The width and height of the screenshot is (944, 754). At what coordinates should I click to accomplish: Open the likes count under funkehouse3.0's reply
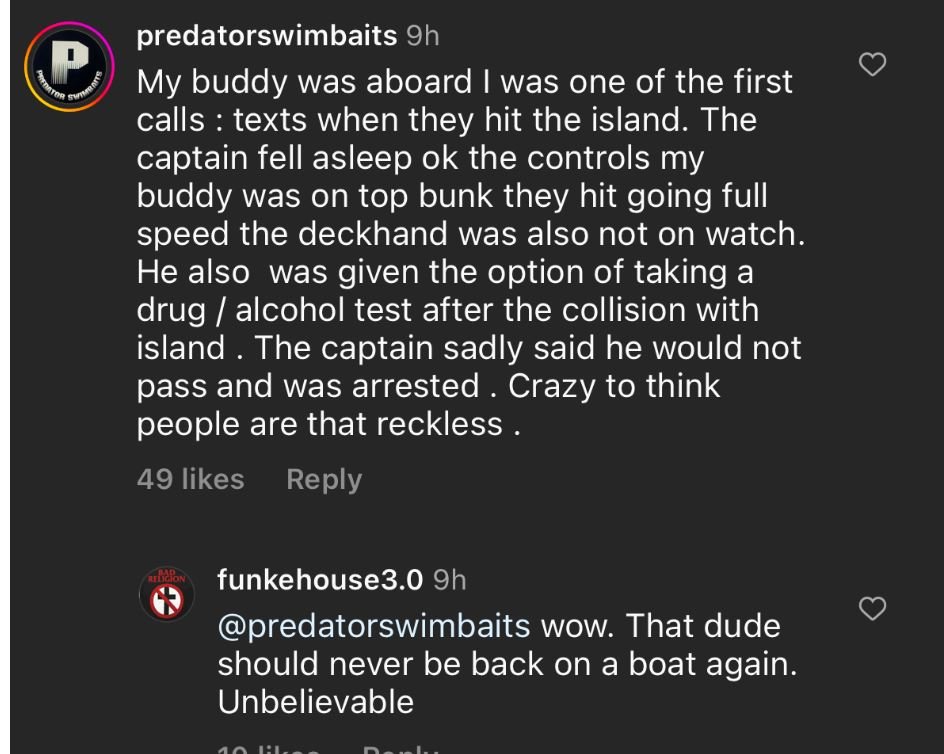point(269,748)
